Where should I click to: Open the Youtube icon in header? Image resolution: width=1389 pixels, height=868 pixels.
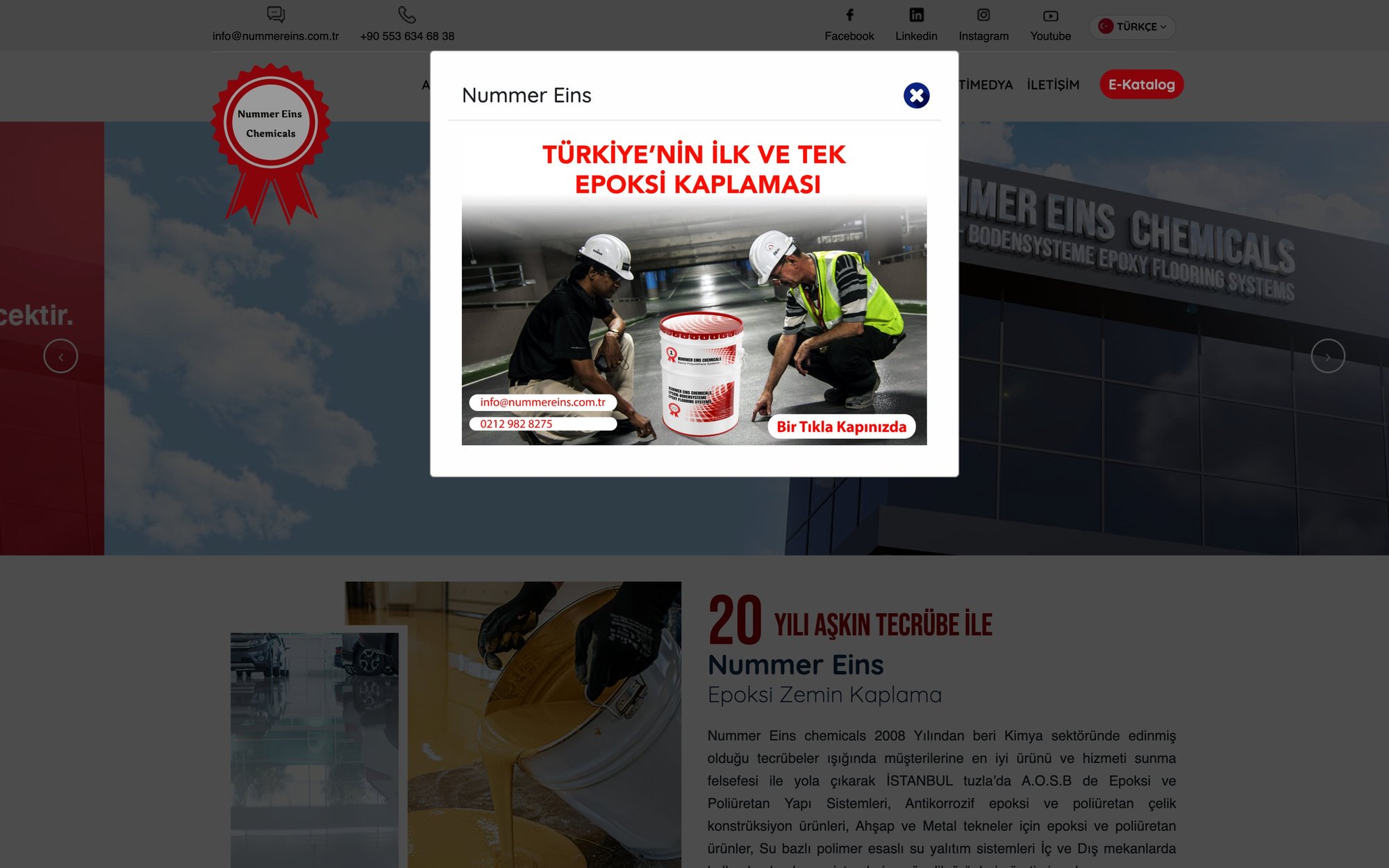pos(1050,15)
